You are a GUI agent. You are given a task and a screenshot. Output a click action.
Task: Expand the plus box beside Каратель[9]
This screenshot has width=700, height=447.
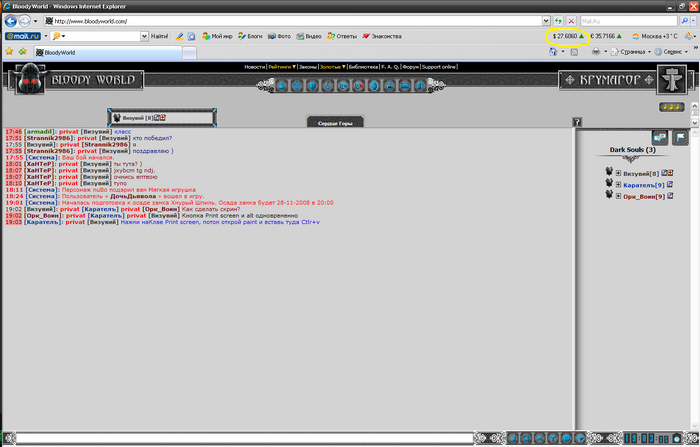tap(618, 185)
